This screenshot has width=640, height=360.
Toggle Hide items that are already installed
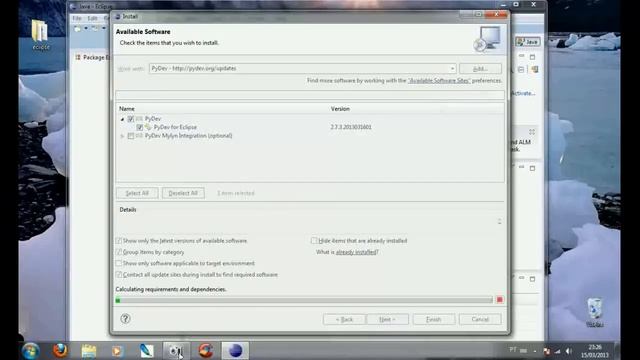(x=314, y=241)
